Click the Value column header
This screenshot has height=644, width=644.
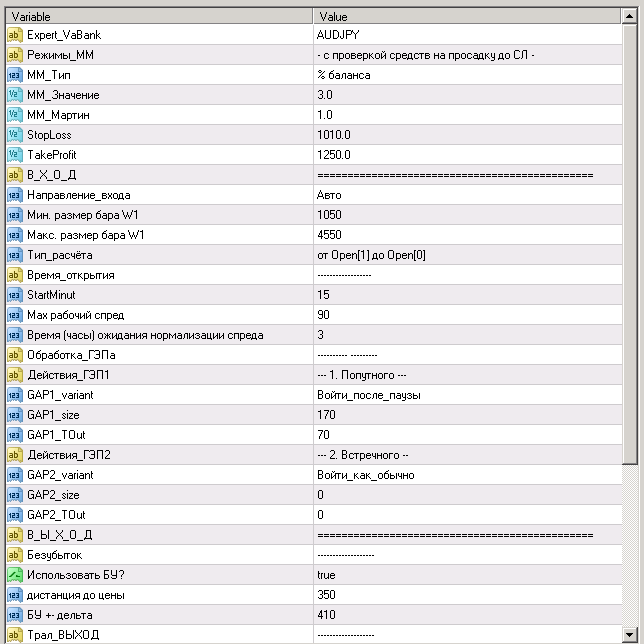tap(467, 16)
